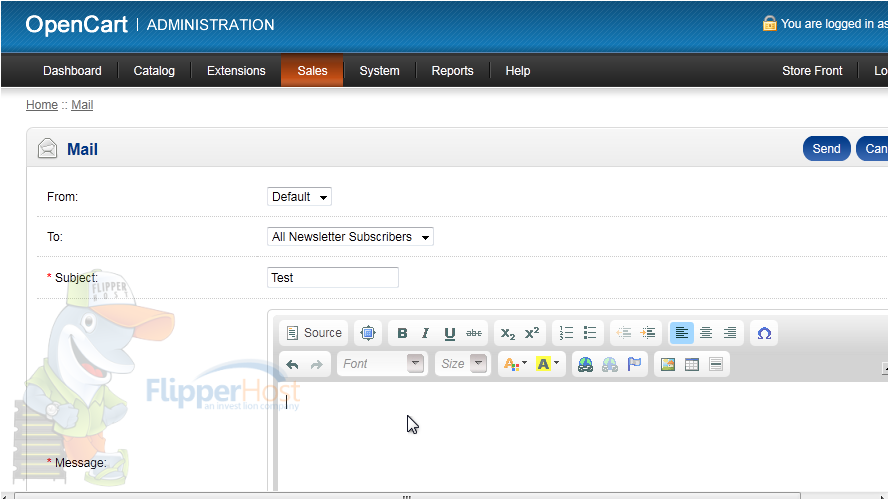Align text right
Image resolution: width=889 pixels, height=500 pixels.
tap(730, 333)
